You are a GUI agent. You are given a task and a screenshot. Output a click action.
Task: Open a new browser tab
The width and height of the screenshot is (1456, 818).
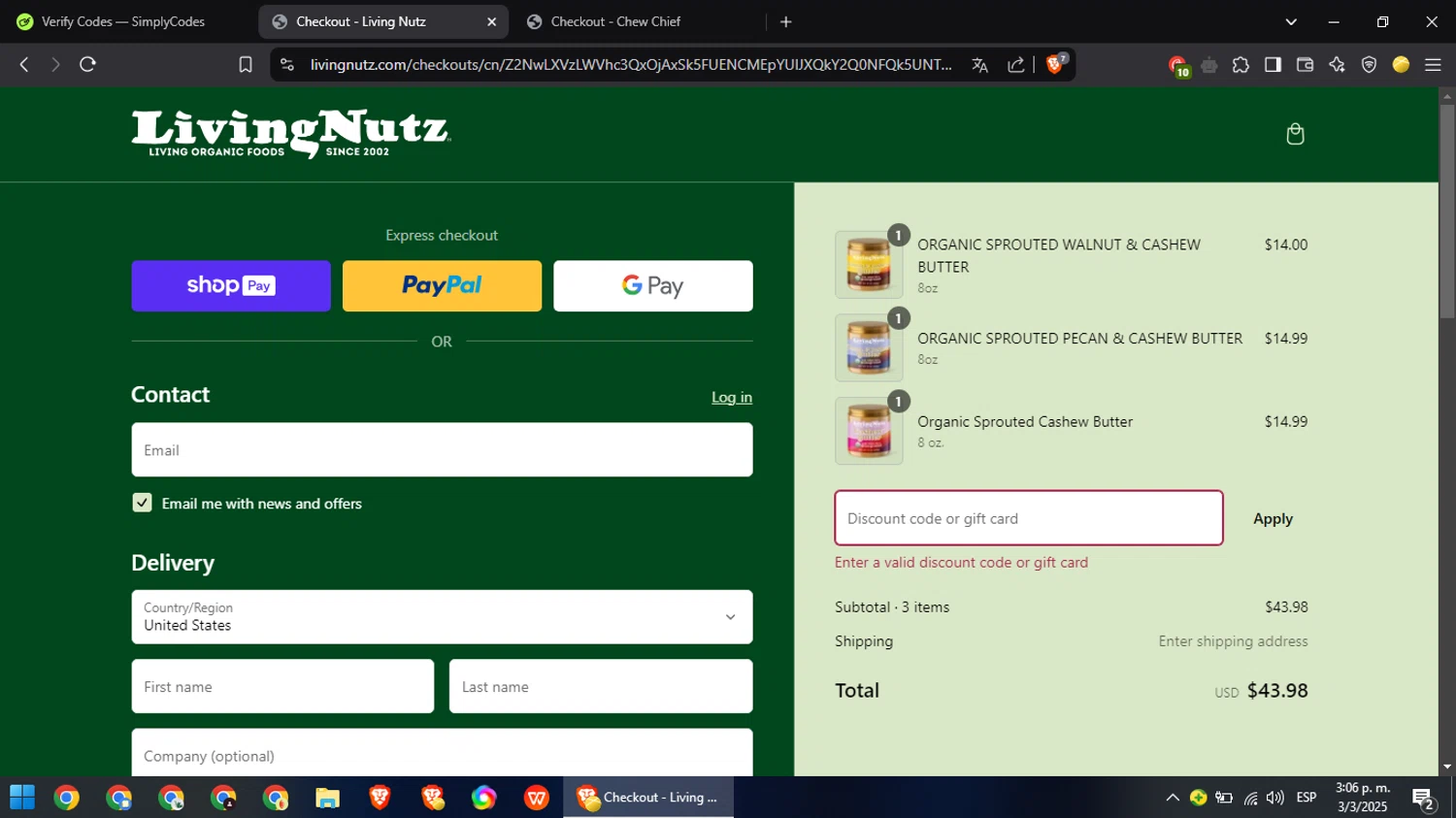(786, 21)
